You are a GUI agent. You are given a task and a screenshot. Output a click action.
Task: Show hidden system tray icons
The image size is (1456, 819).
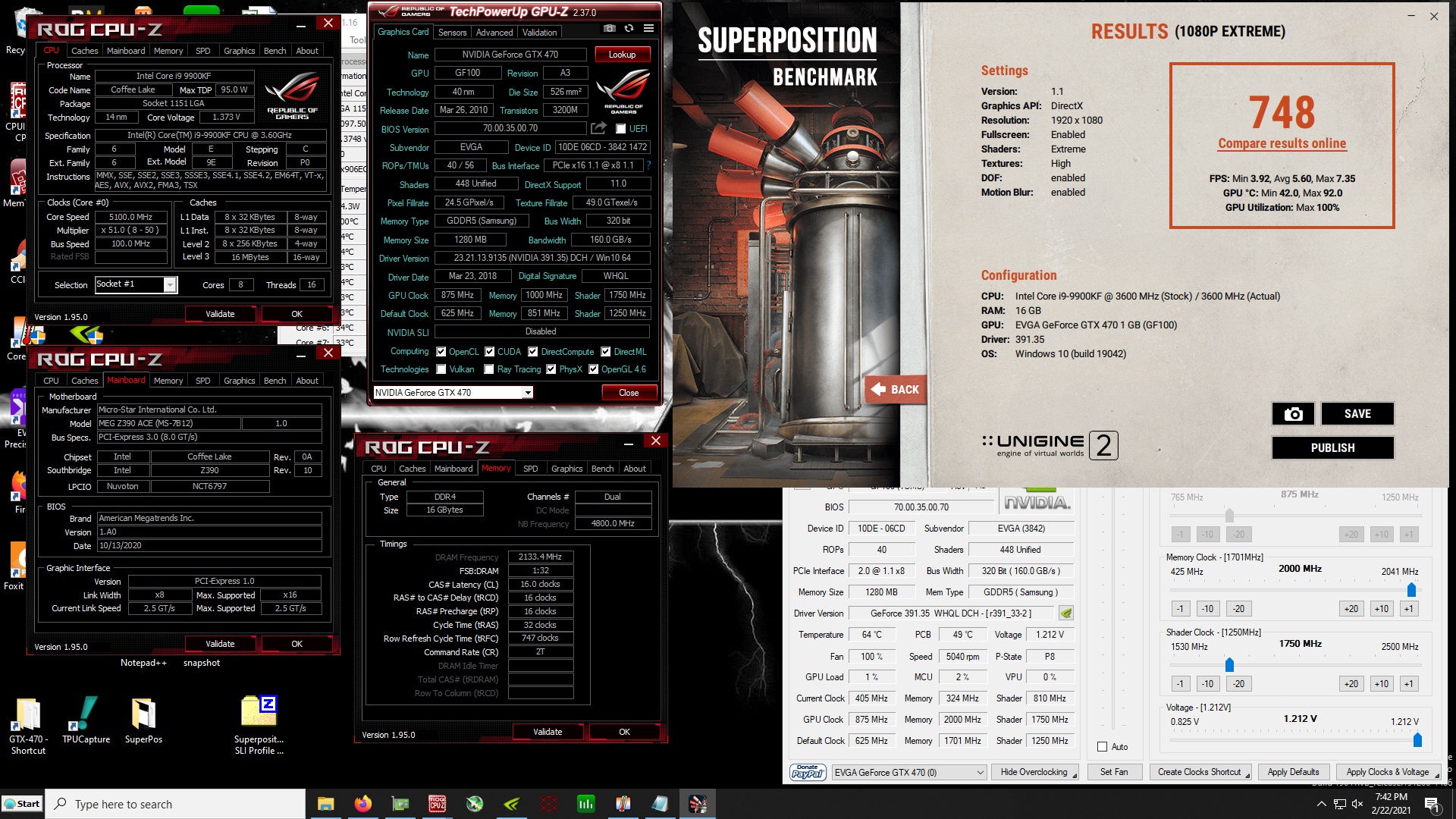[1321, 805]
